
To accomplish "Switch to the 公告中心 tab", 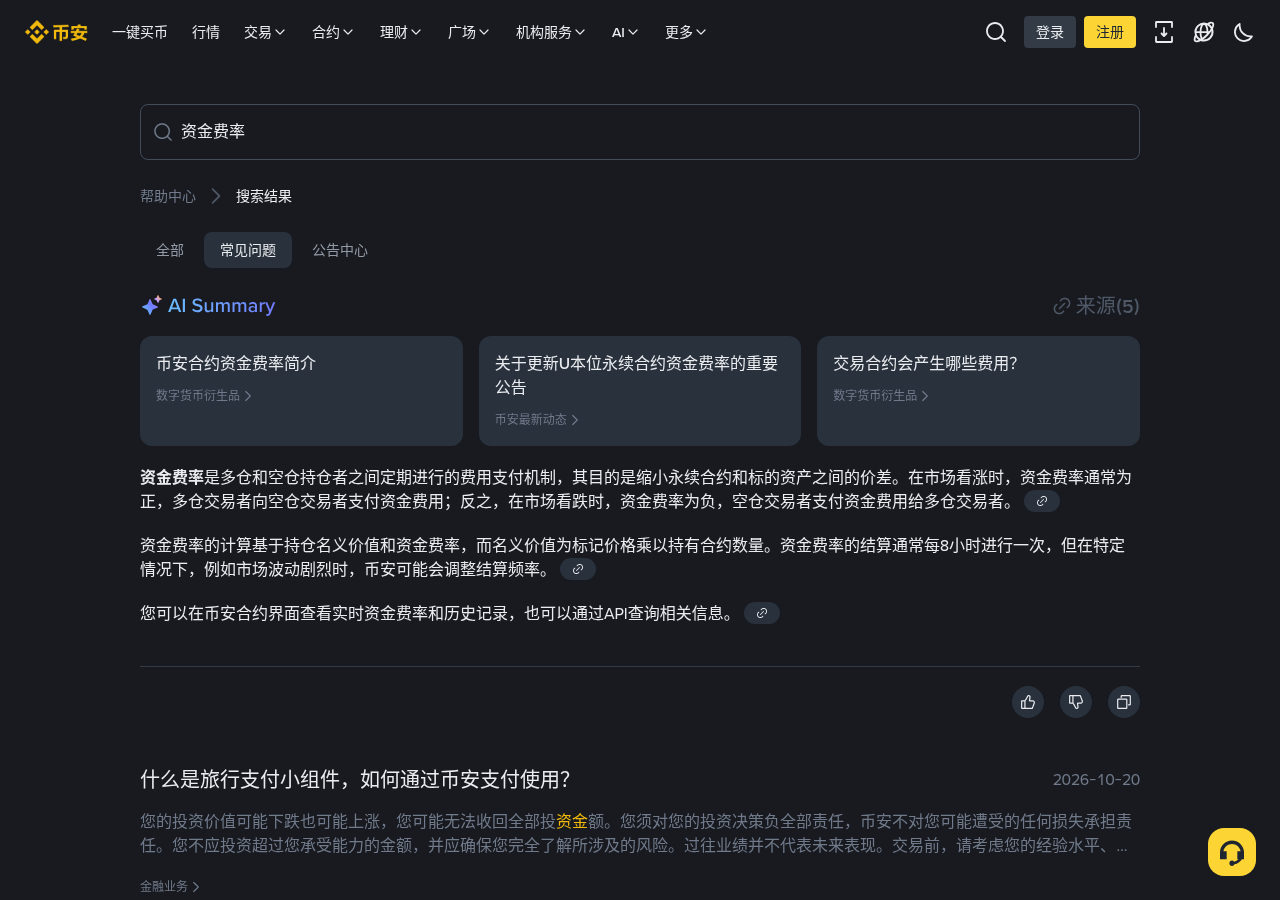I will (x=340, y=250).
